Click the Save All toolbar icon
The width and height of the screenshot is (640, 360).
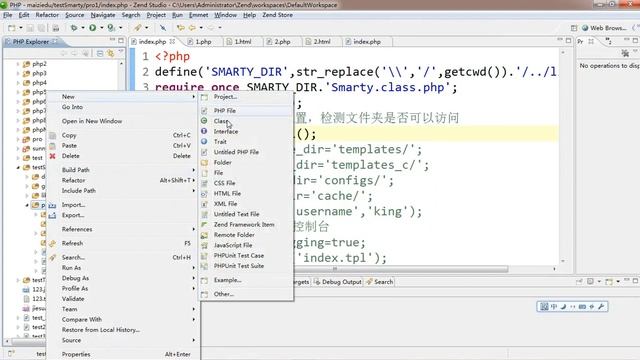pyautogui.click(x=42, y=28)
